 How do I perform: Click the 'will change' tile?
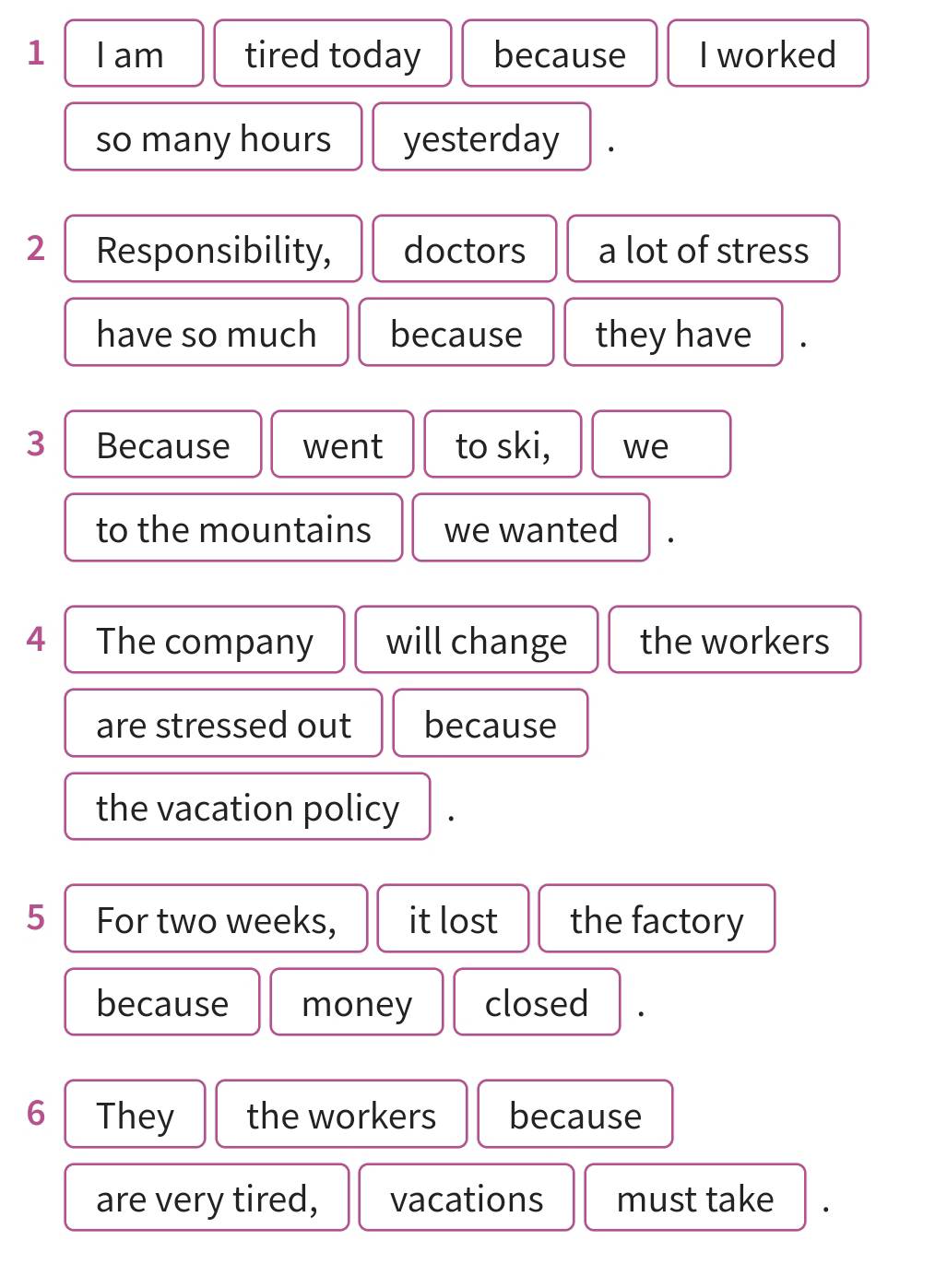(x=477, y=640)
